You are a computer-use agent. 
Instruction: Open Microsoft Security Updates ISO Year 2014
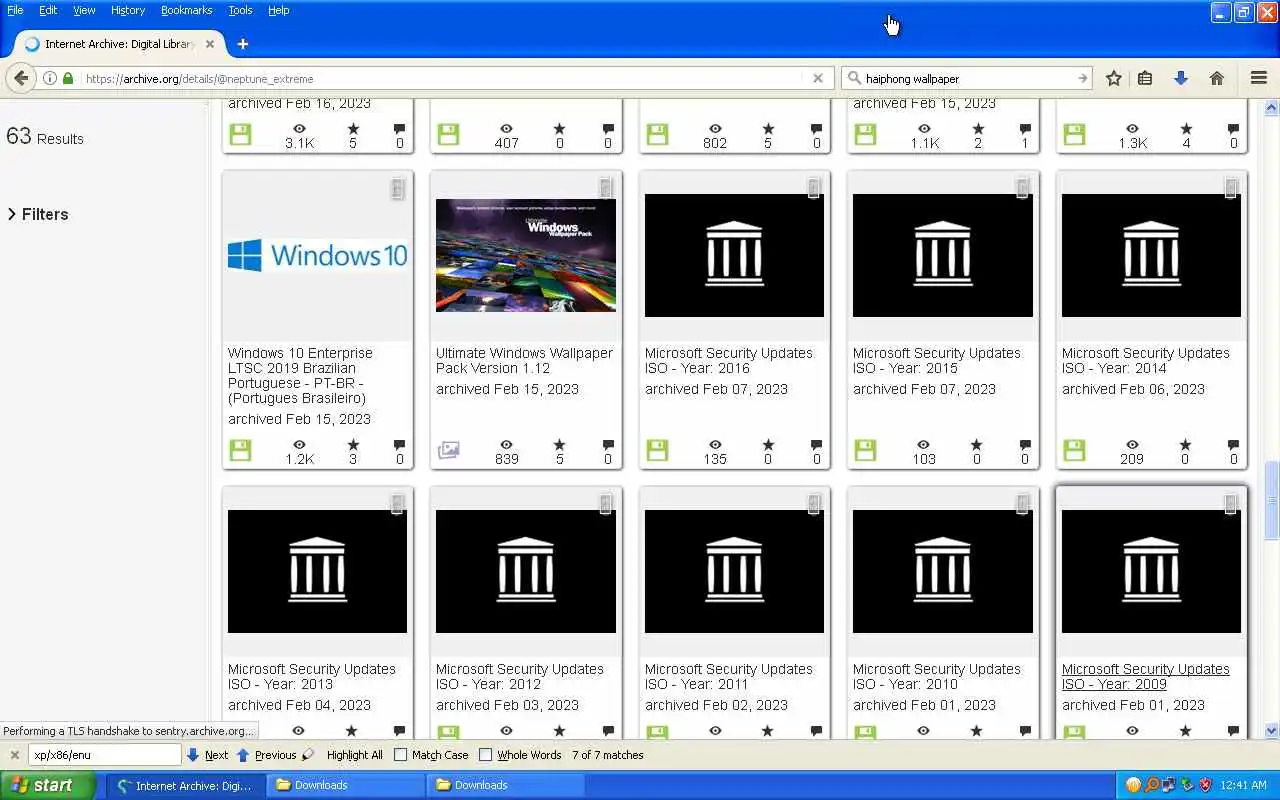coord(1145,360)
